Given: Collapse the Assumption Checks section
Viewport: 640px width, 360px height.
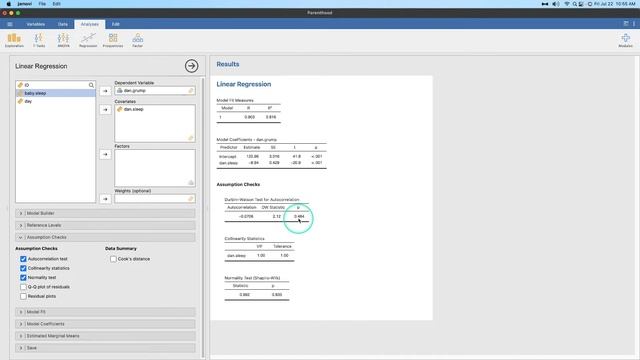Looking at the screenshot, I should coord(105,237).
